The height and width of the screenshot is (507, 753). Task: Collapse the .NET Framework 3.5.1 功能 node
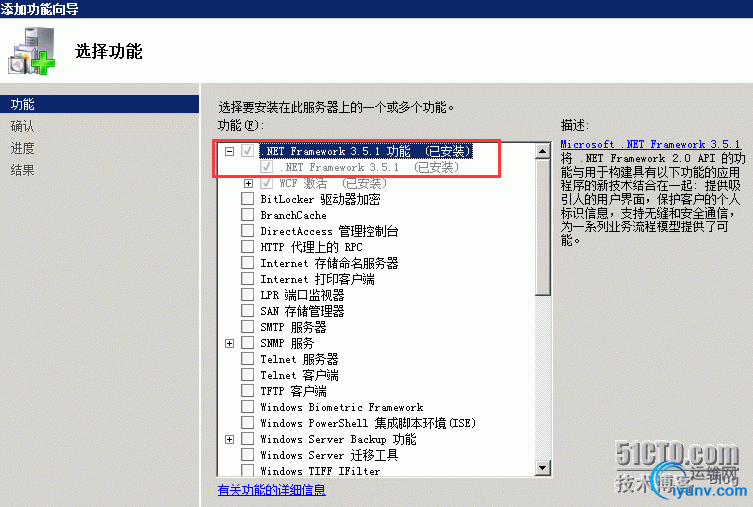coord(230,152)
